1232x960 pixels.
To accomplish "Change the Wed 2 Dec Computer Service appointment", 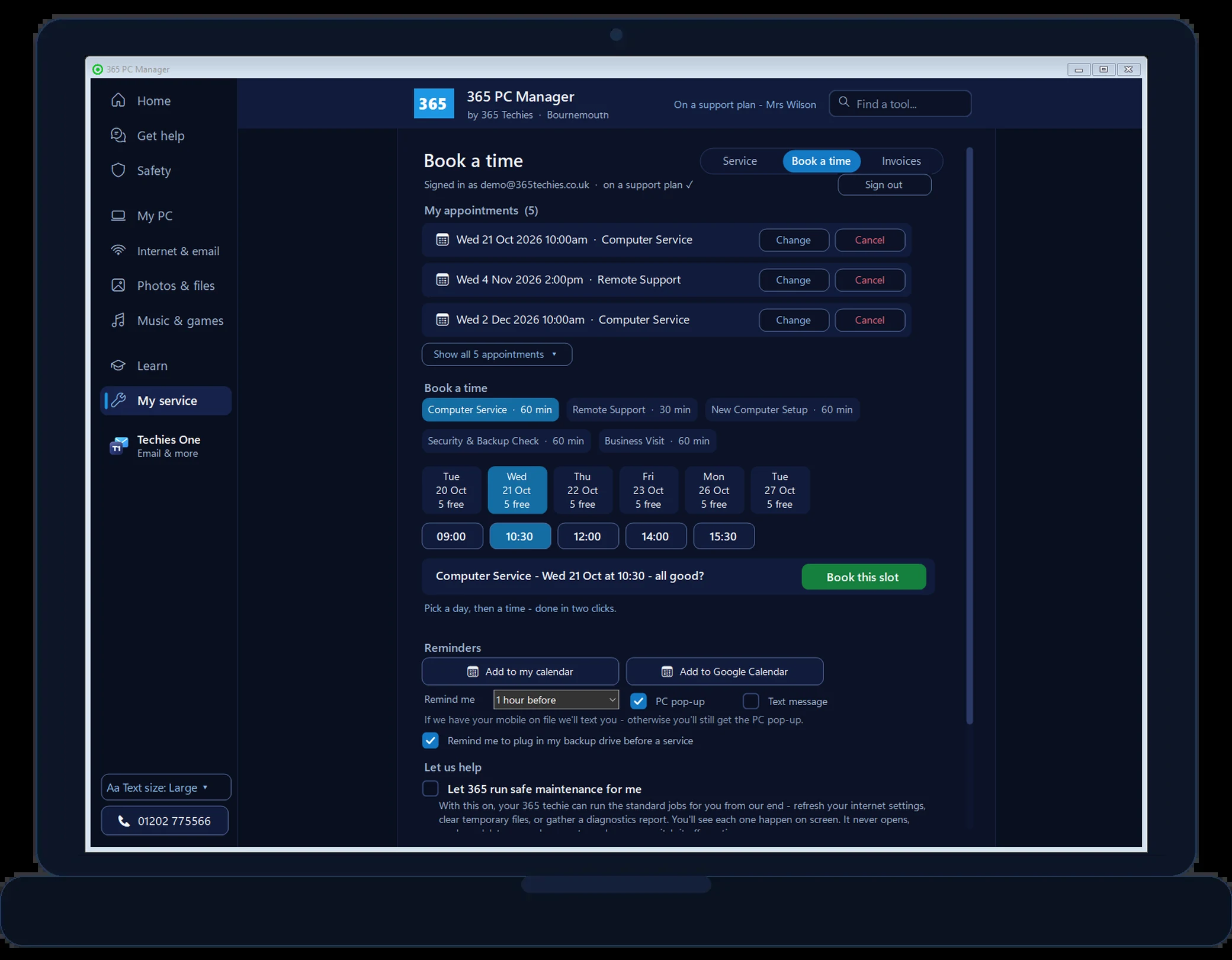I will point(793,320).
